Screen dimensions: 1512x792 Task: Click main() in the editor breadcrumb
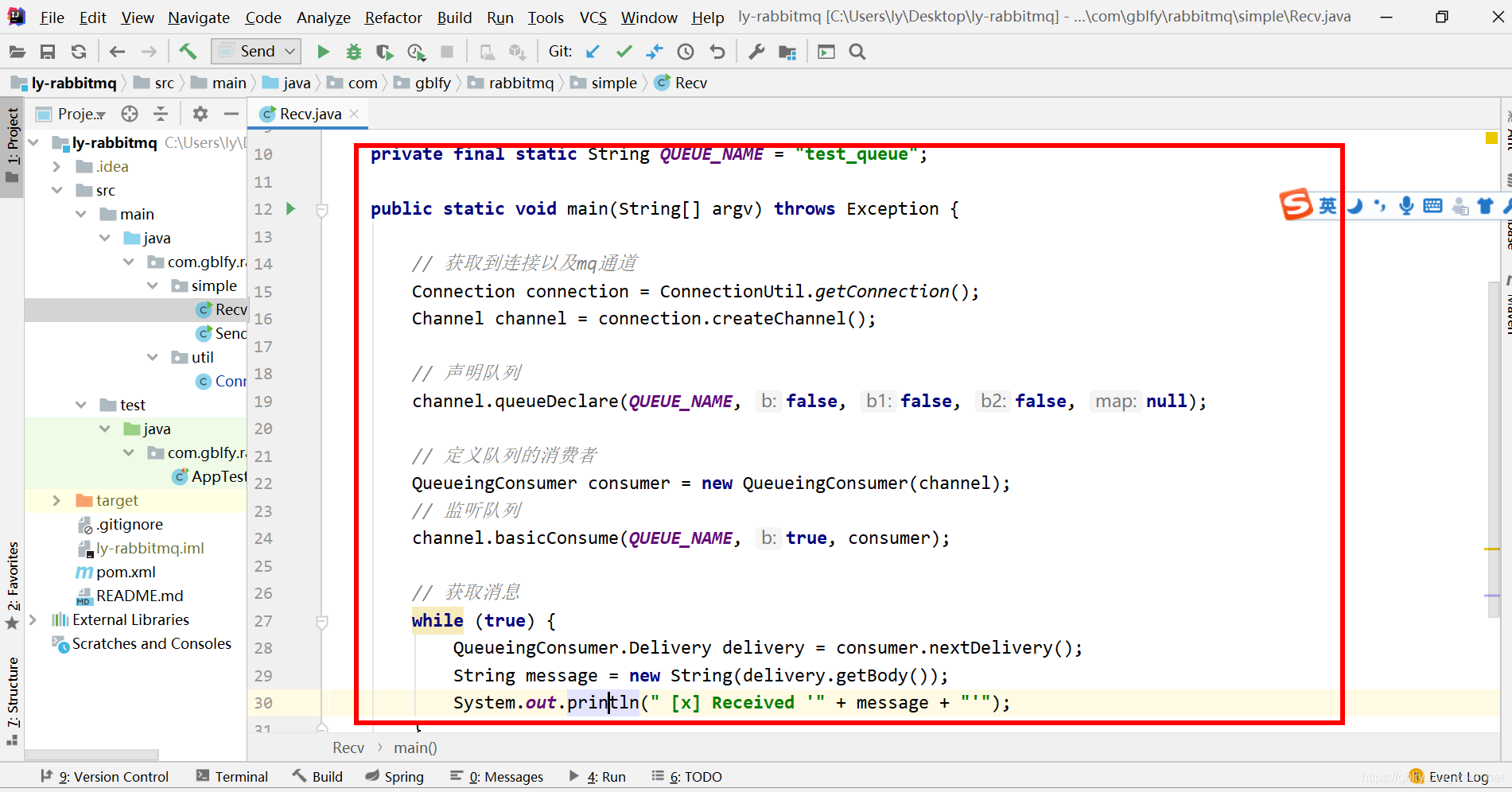point(415,748)
